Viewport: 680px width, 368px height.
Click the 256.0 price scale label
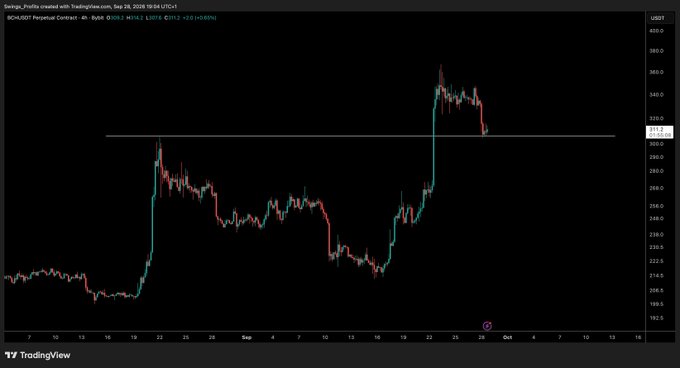point(656,206)
